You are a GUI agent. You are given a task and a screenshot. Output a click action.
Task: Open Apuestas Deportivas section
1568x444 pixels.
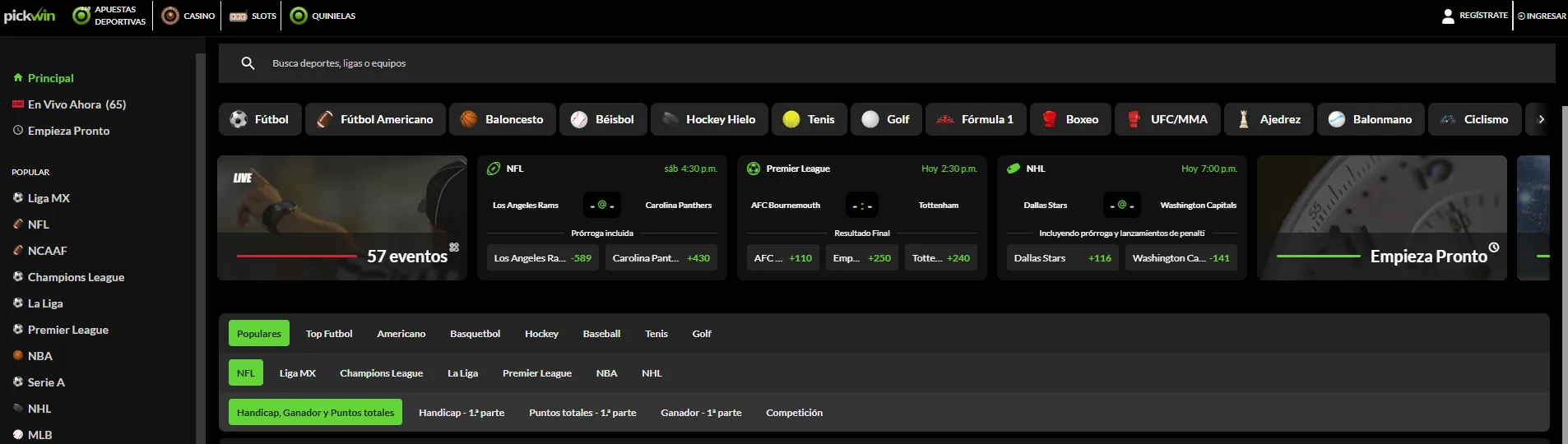(109, 16)
